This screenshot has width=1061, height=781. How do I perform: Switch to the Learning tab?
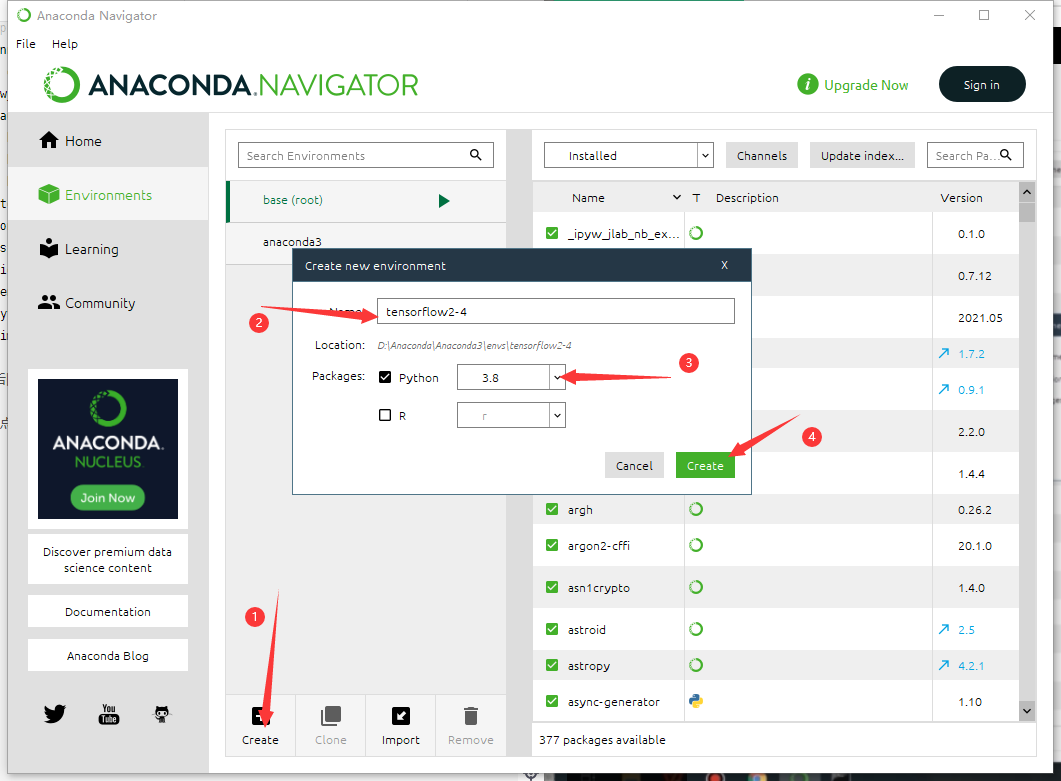[x=108, y=249]
